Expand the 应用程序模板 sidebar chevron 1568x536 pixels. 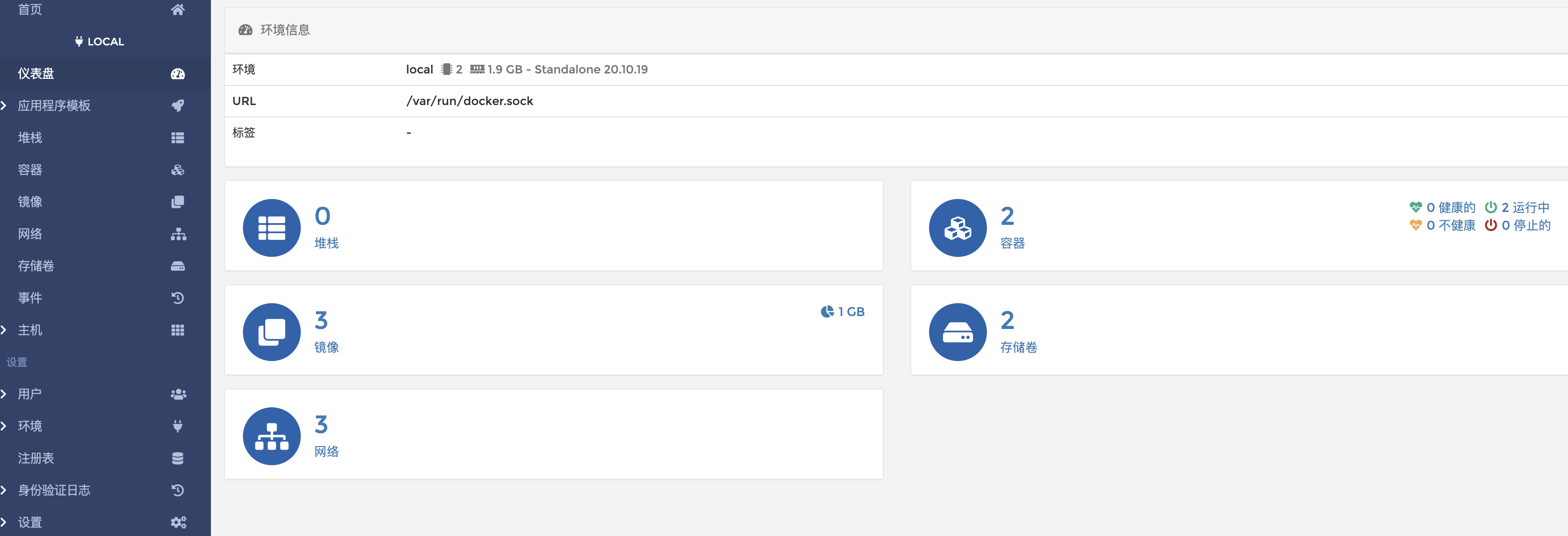[x=4, y=106]
